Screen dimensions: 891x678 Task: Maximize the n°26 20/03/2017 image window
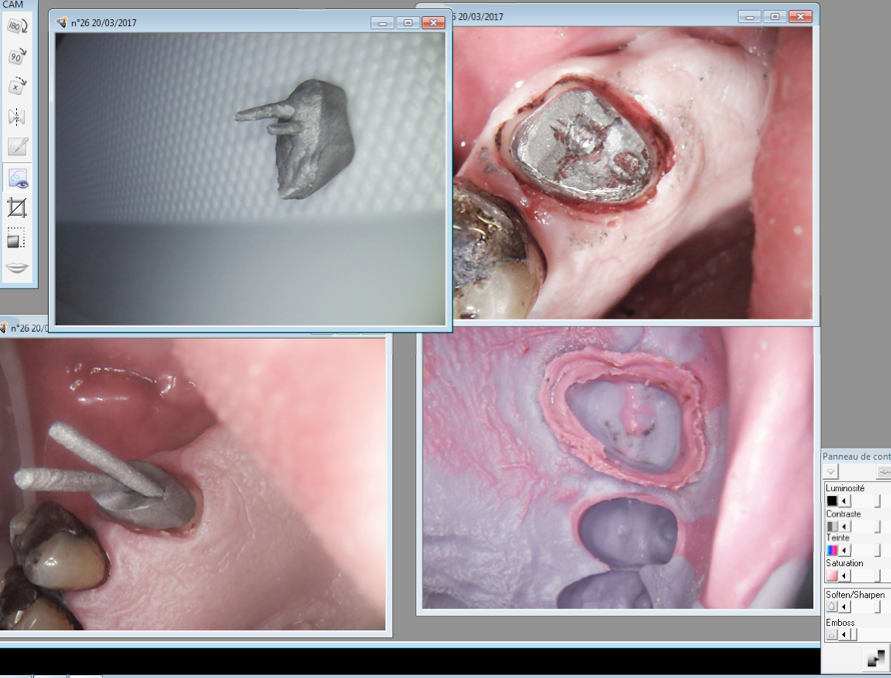tap(408, 22)
